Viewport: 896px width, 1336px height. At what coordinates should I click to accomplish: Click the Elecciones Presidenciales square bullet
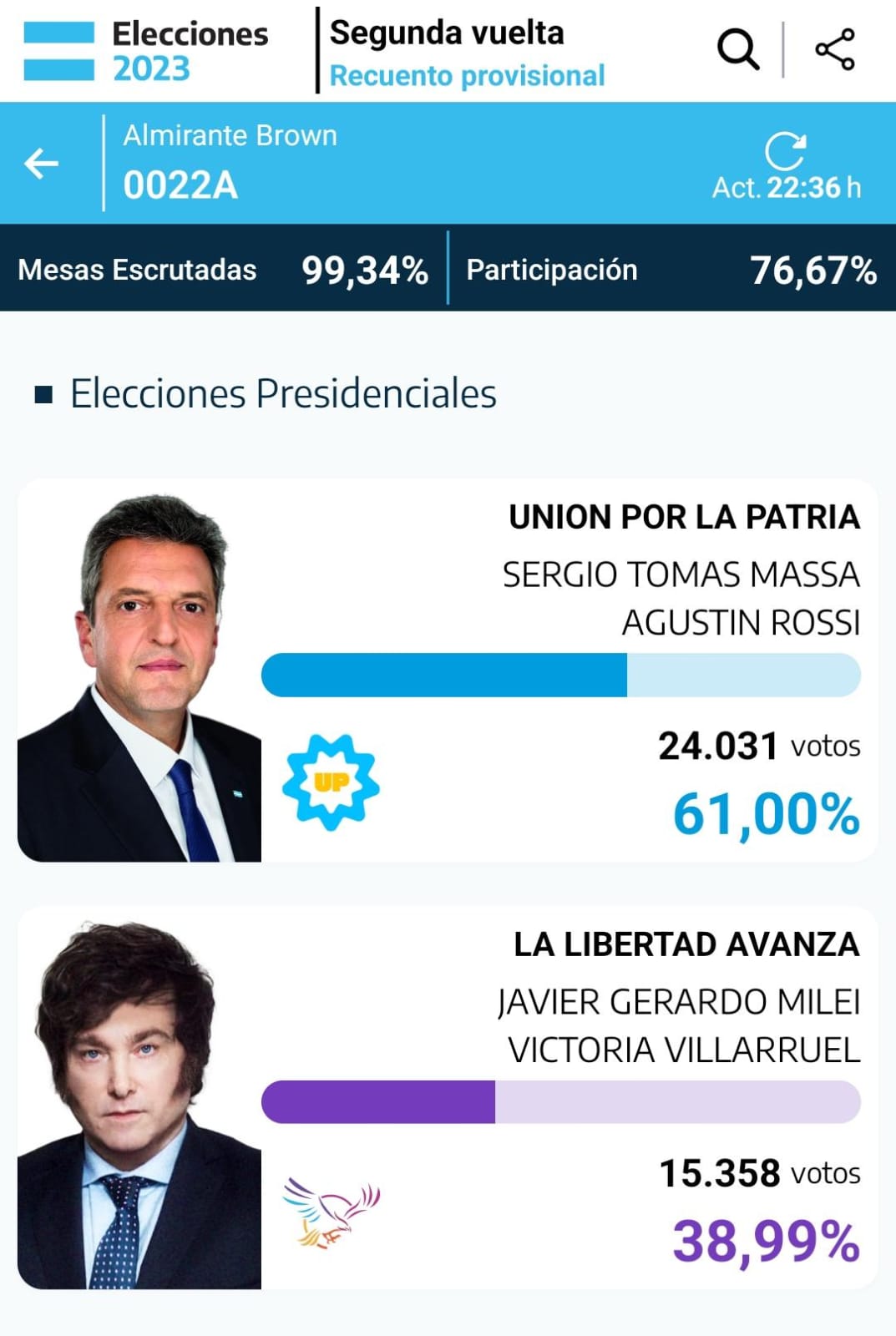(43, 394)
